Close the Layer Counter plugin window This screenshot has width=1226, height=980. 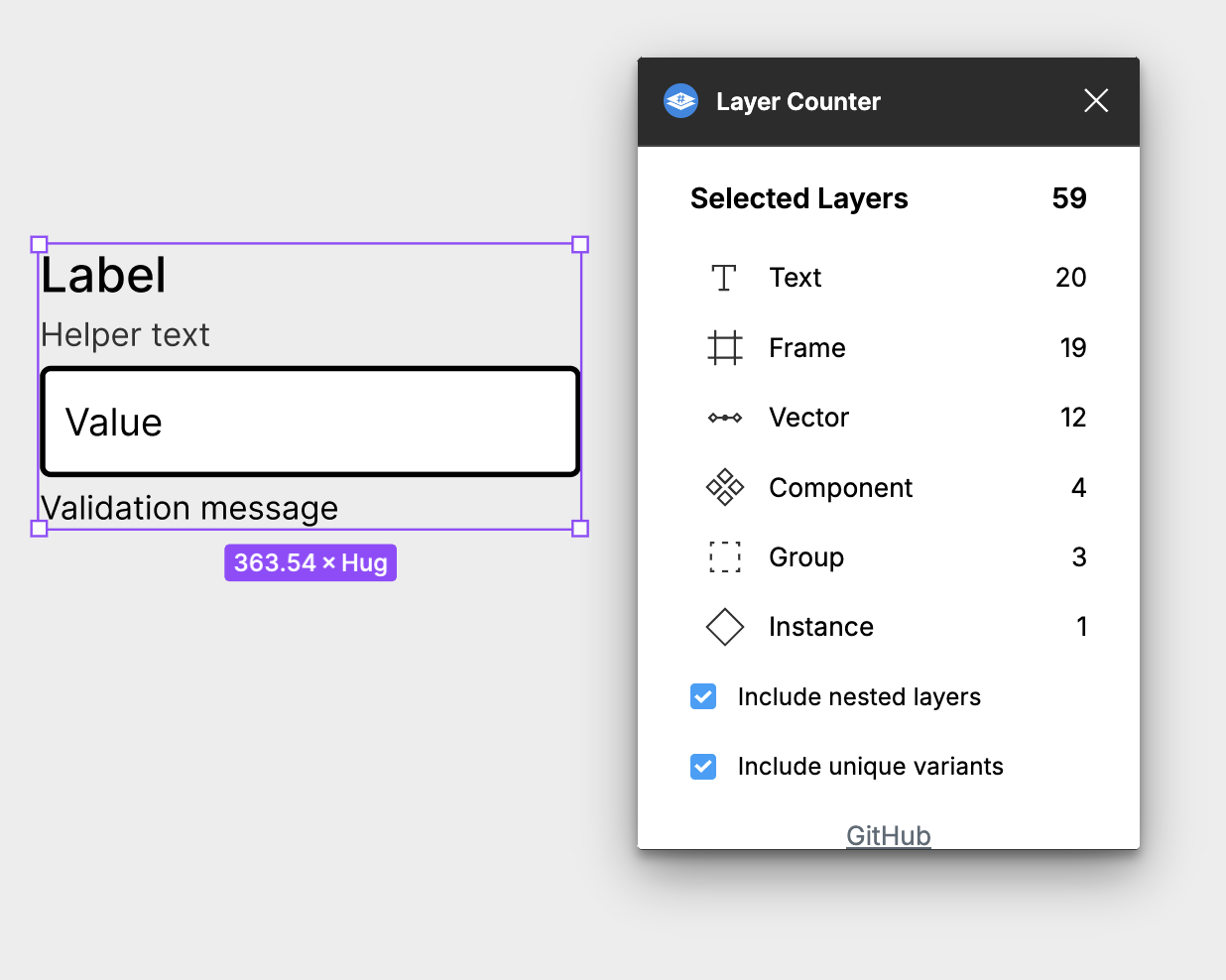pos(1095,100)
